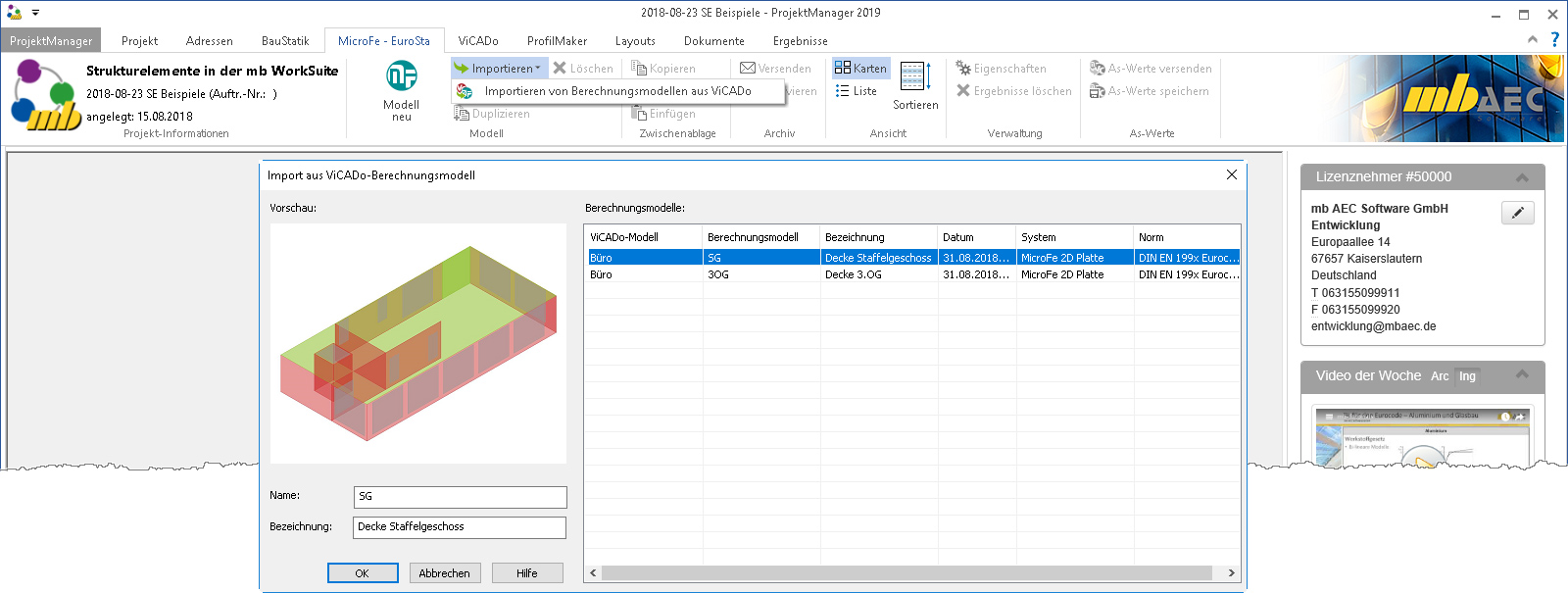The height and width of the screenshot is (593, 1568).
Task: Open the Projekt ribbon tab
Action: [x=139, y=41]
